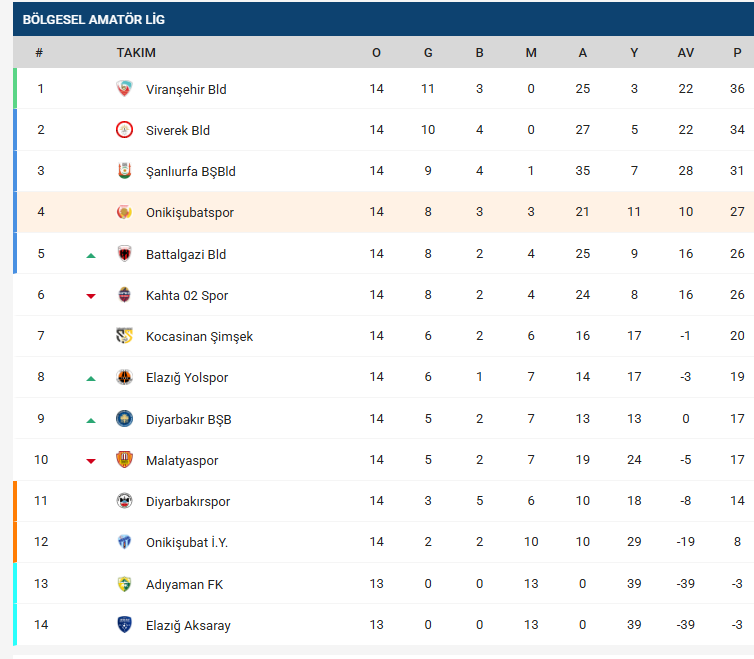This screenshot has width=754, height=659.
Task: Click the Kahta 02 Spor logo
Action: (x=124, y=295)
